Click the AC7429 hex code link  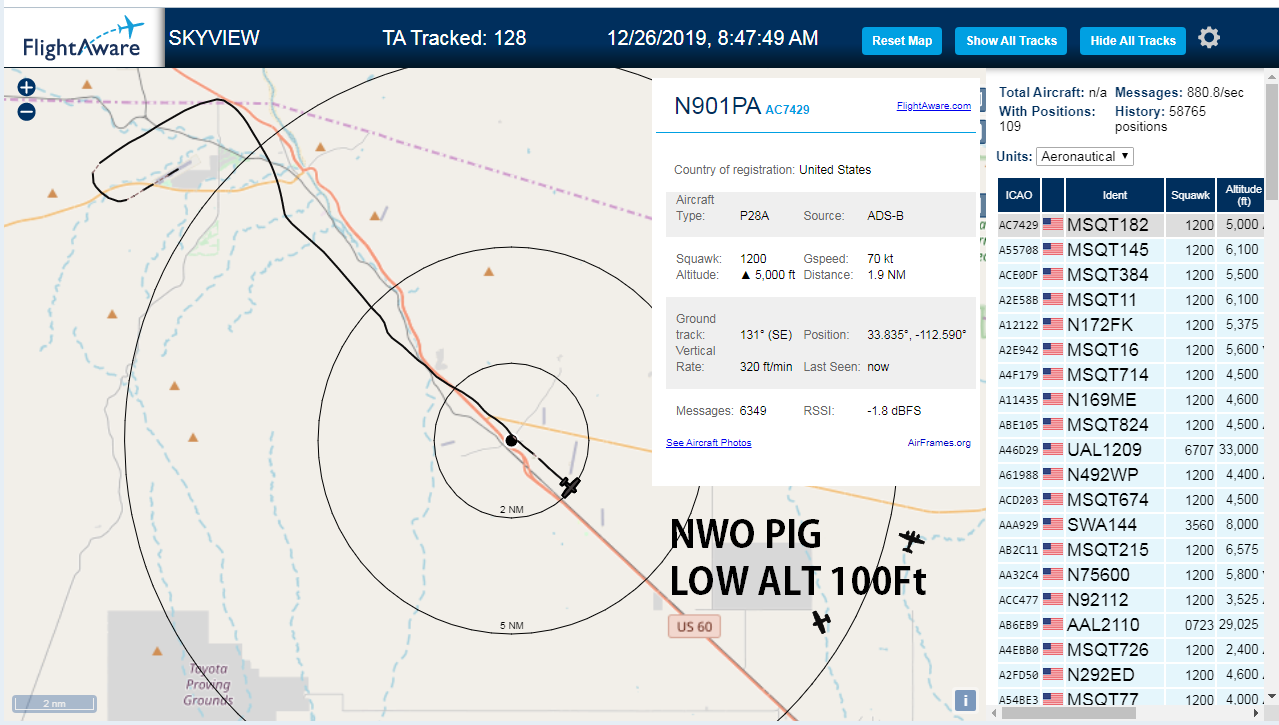pos(787,109)
